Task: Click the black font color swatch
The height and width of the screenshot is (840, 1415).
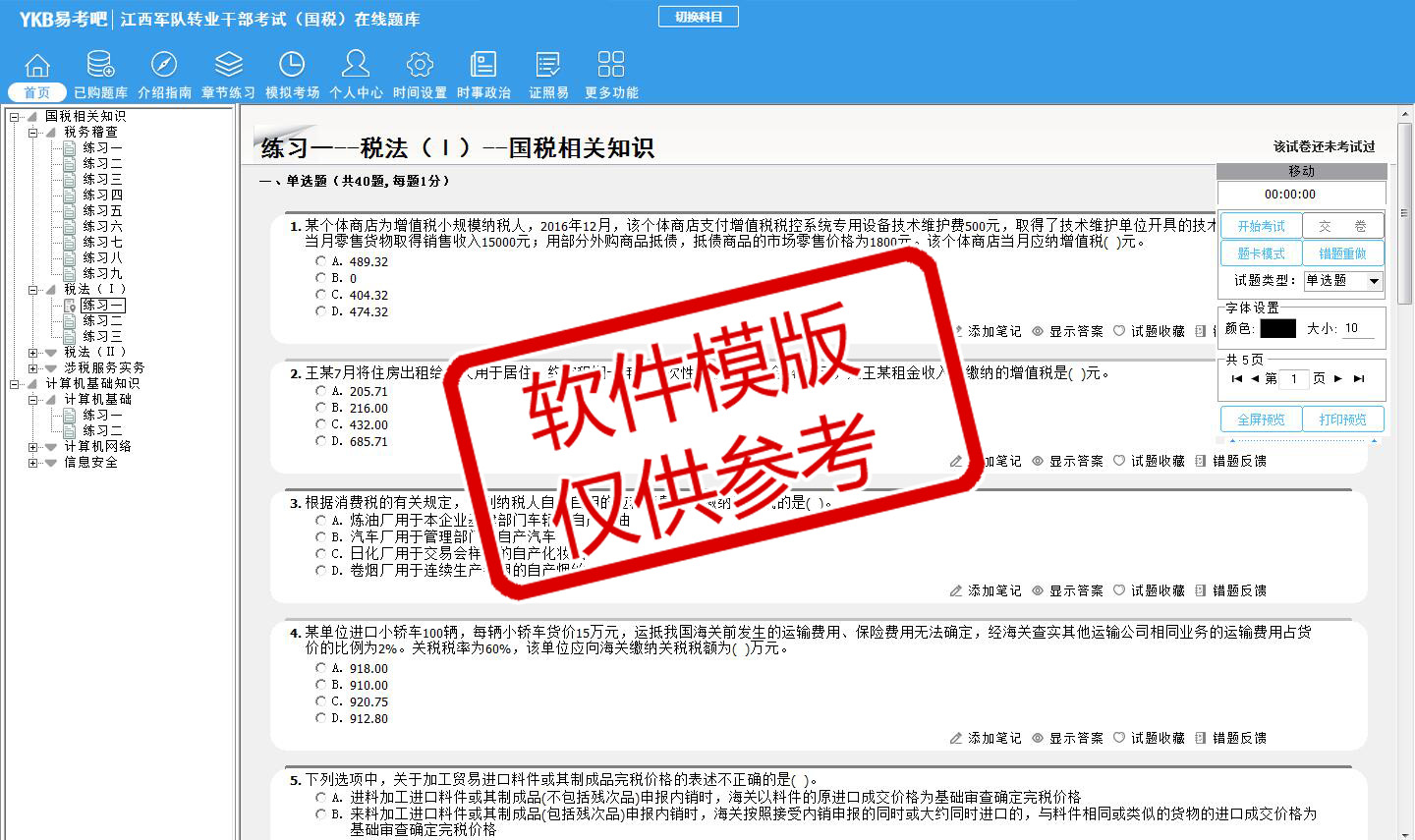Action: (1277, 328)
